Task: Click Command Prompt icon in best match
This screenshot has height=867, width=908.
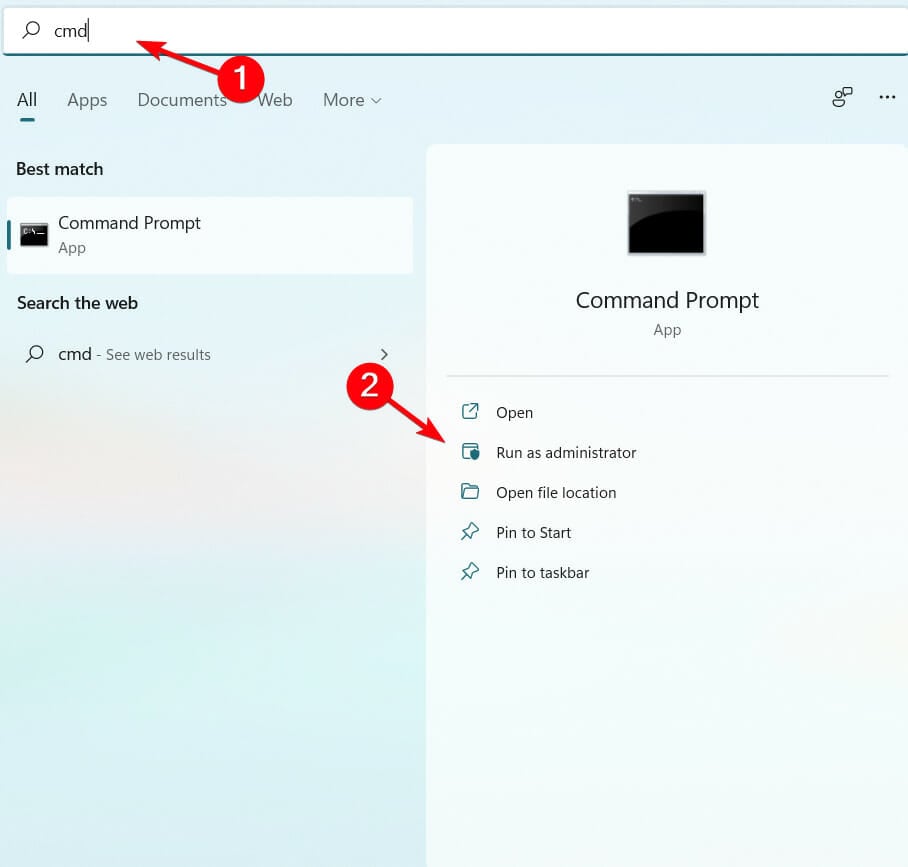Action: pos(34,235)
